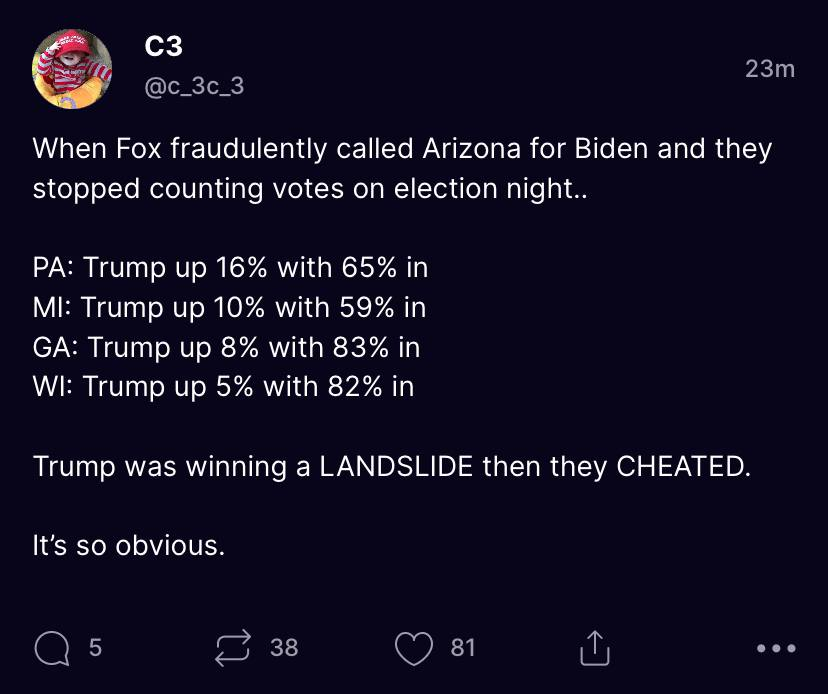Click the sentence containing LANDSLIDE
This screenshot has width=828, height=694.
click(x=391, y=466)
